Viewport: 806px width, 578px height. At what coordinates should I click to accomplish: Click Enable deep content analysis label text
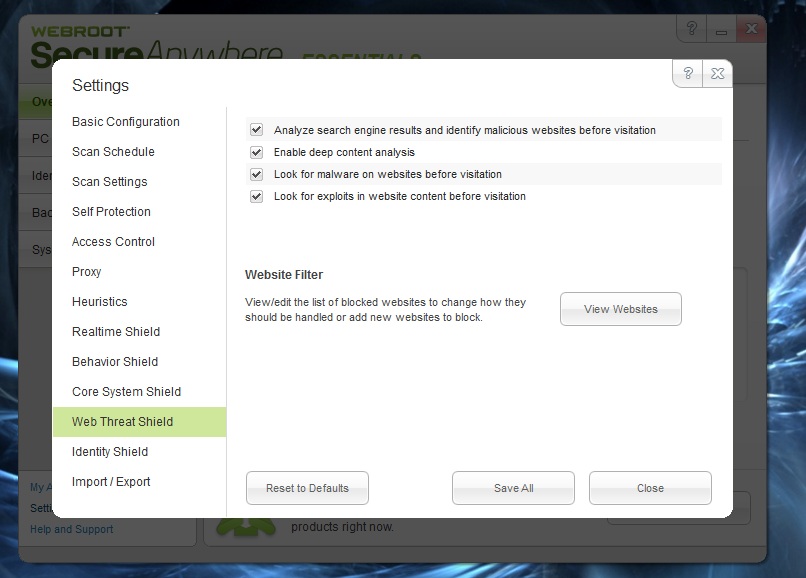(344, 152)
